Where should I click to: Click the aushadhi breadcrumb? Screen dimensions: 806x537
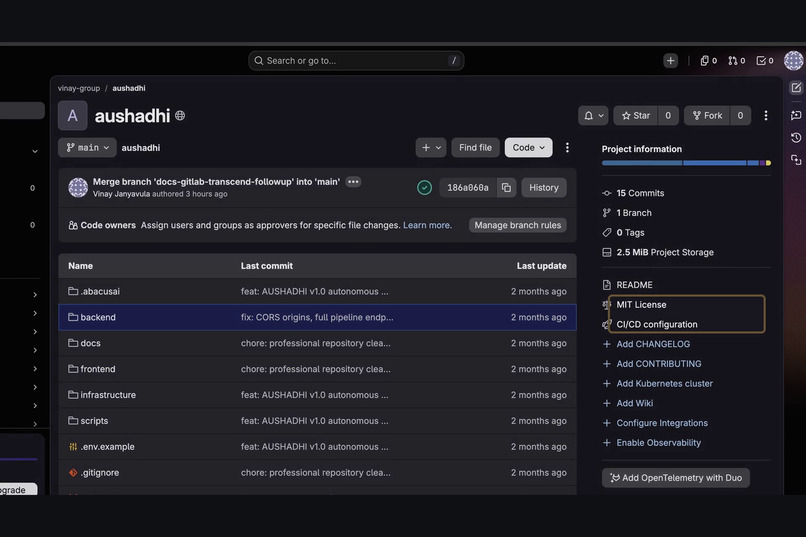click(x=129, y=88)
